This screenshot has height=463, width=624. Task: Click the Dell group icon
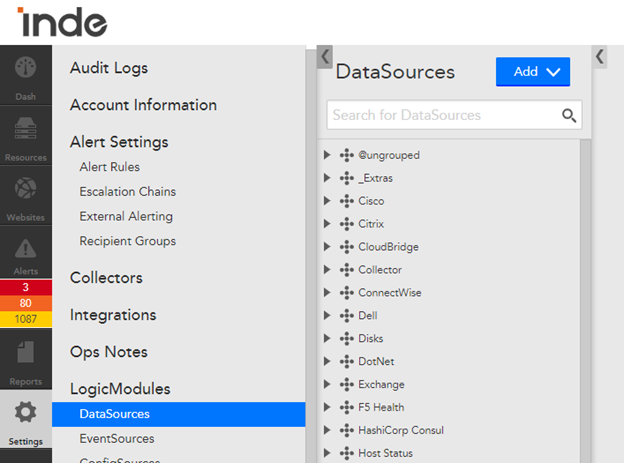(347, 316)
